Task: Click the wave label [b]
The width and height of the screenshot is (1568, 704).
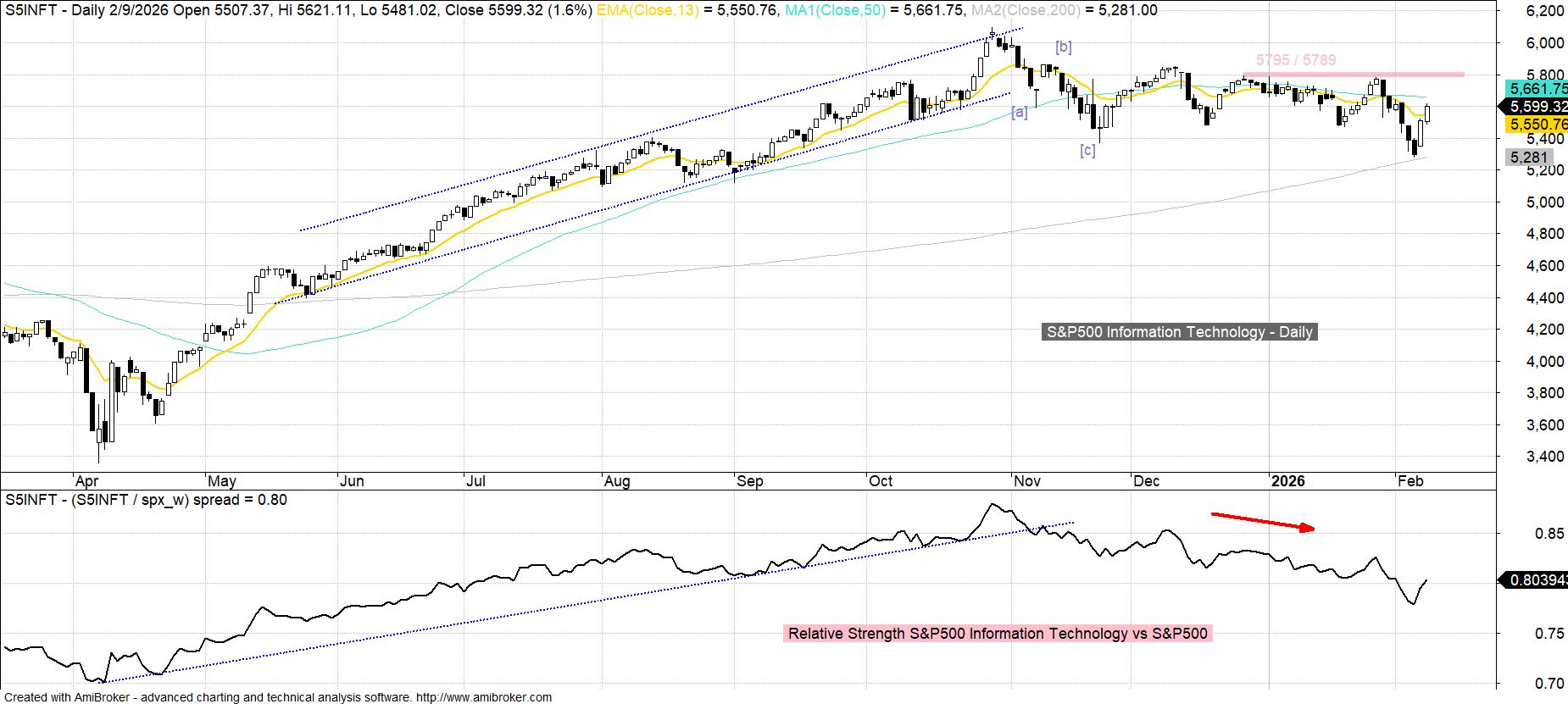Action: coord(1063,47)
